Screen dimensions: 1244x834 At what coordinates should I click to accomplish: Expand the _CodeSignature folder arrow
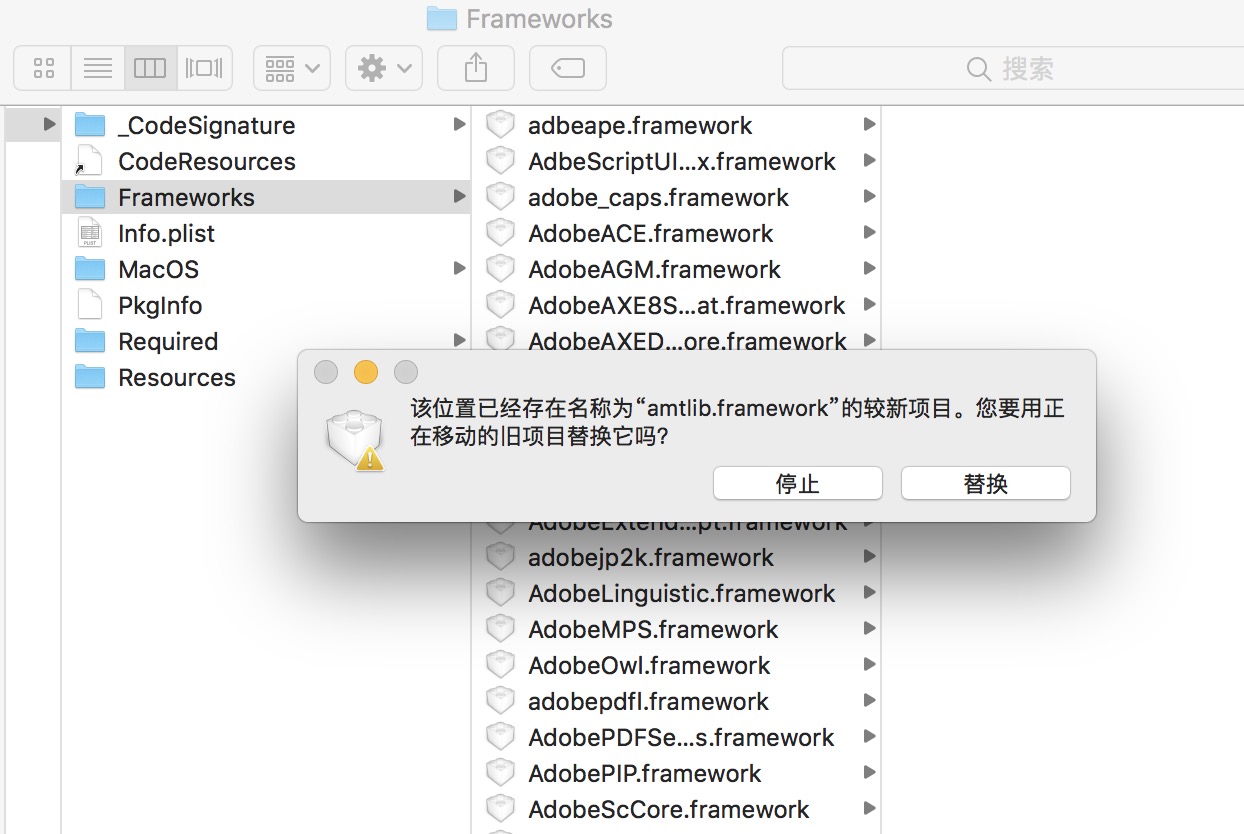(x=459, y=124)
